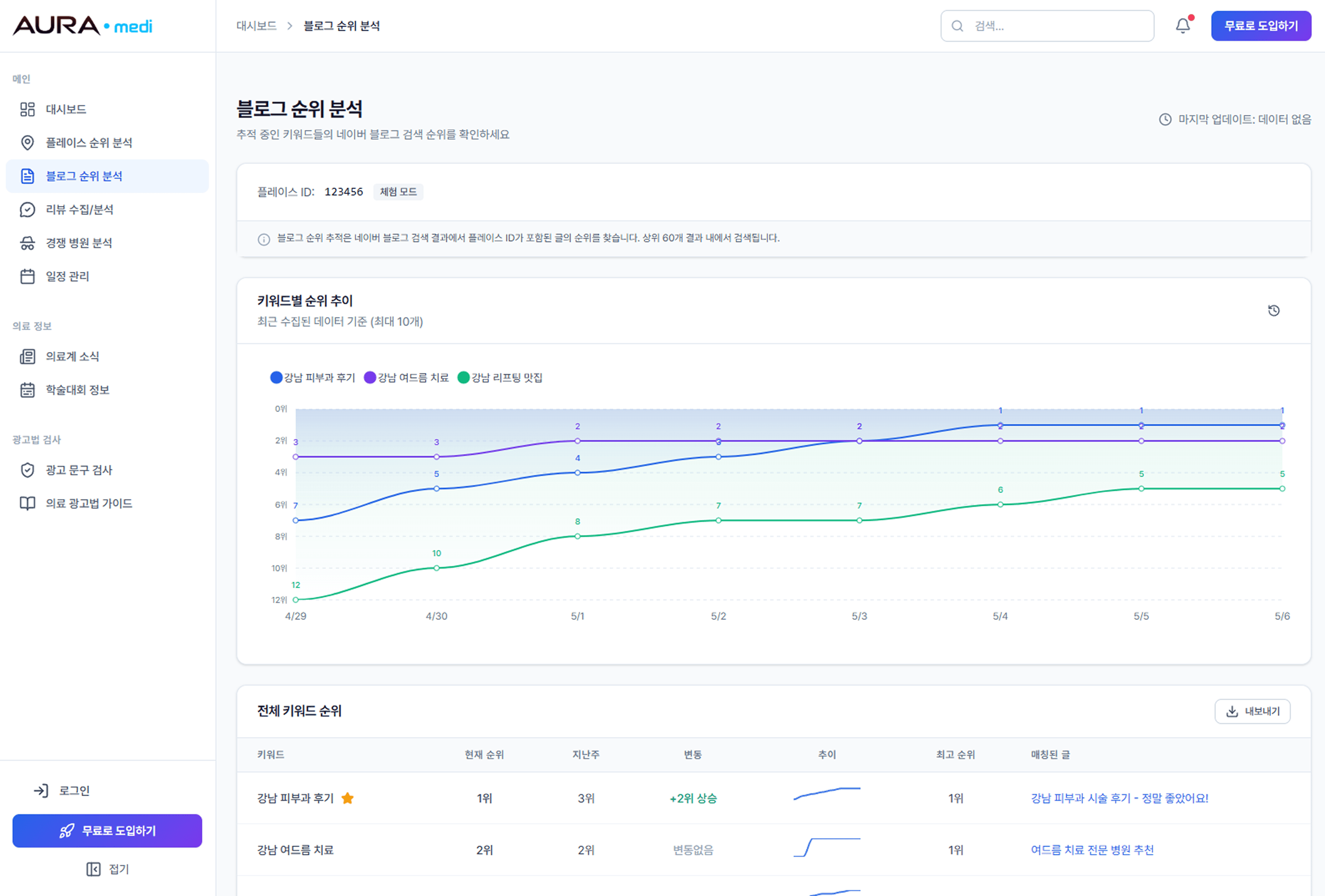Toggle the 강남 여드름 치료 legend series
Viewport: 1325px width, 896px height.
pyautogui.click(x=406, y=377)
